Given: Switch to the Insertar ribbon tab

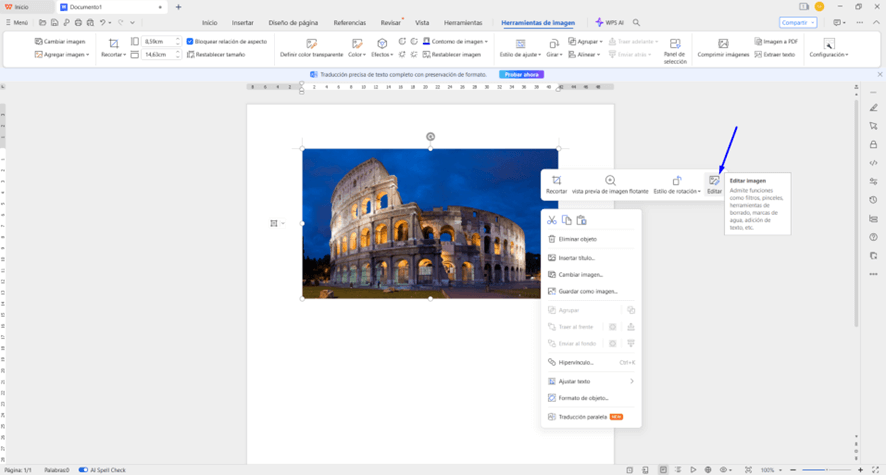Looking at the screenshot, I should 243,22.
